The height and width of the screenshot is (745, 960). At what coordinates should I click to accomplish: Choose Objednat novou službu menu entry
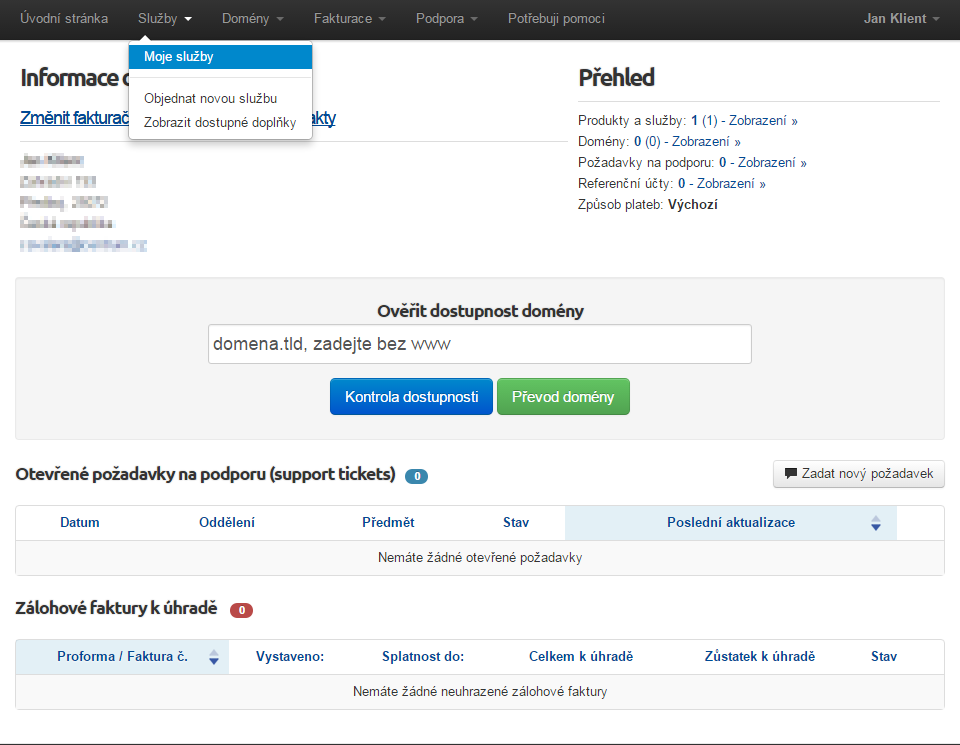(210, 99)
